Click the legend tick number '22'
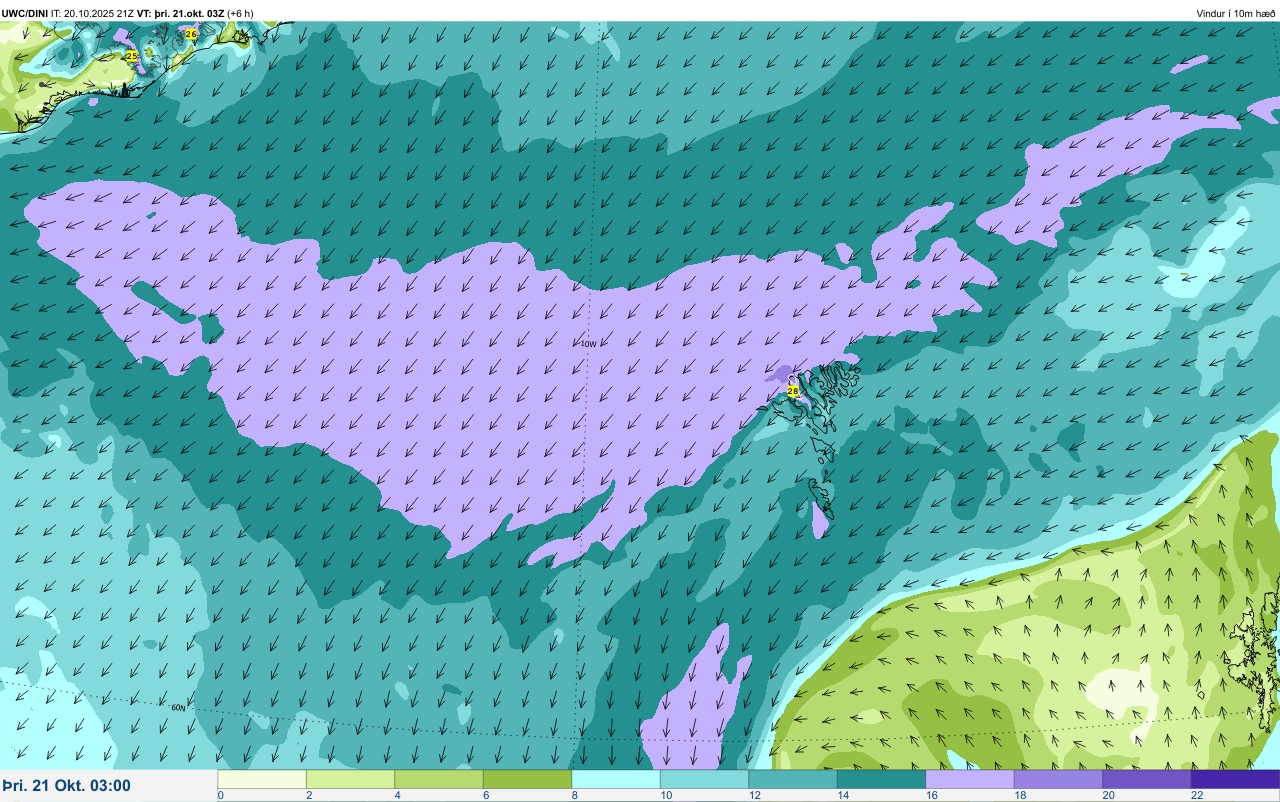The width and height of the screenshot is (1280, 802). tap(1197, 796)
